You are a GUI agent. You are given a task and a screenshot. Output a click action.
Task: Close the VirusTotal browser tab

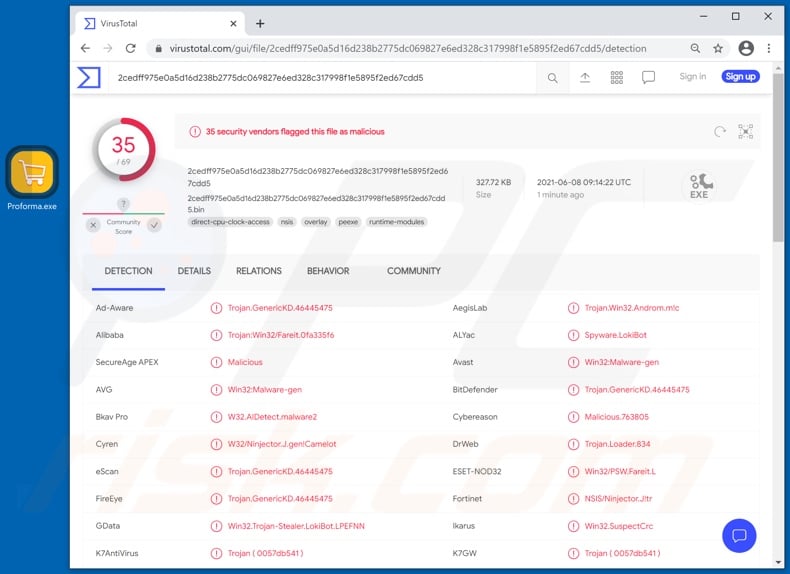coord(233,24)
